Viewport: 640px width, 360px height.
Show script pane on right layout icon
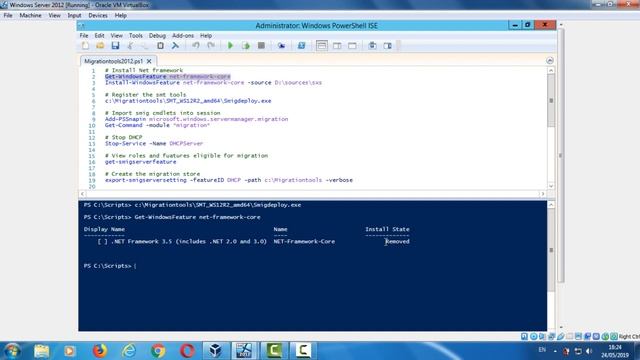(337, 46)
